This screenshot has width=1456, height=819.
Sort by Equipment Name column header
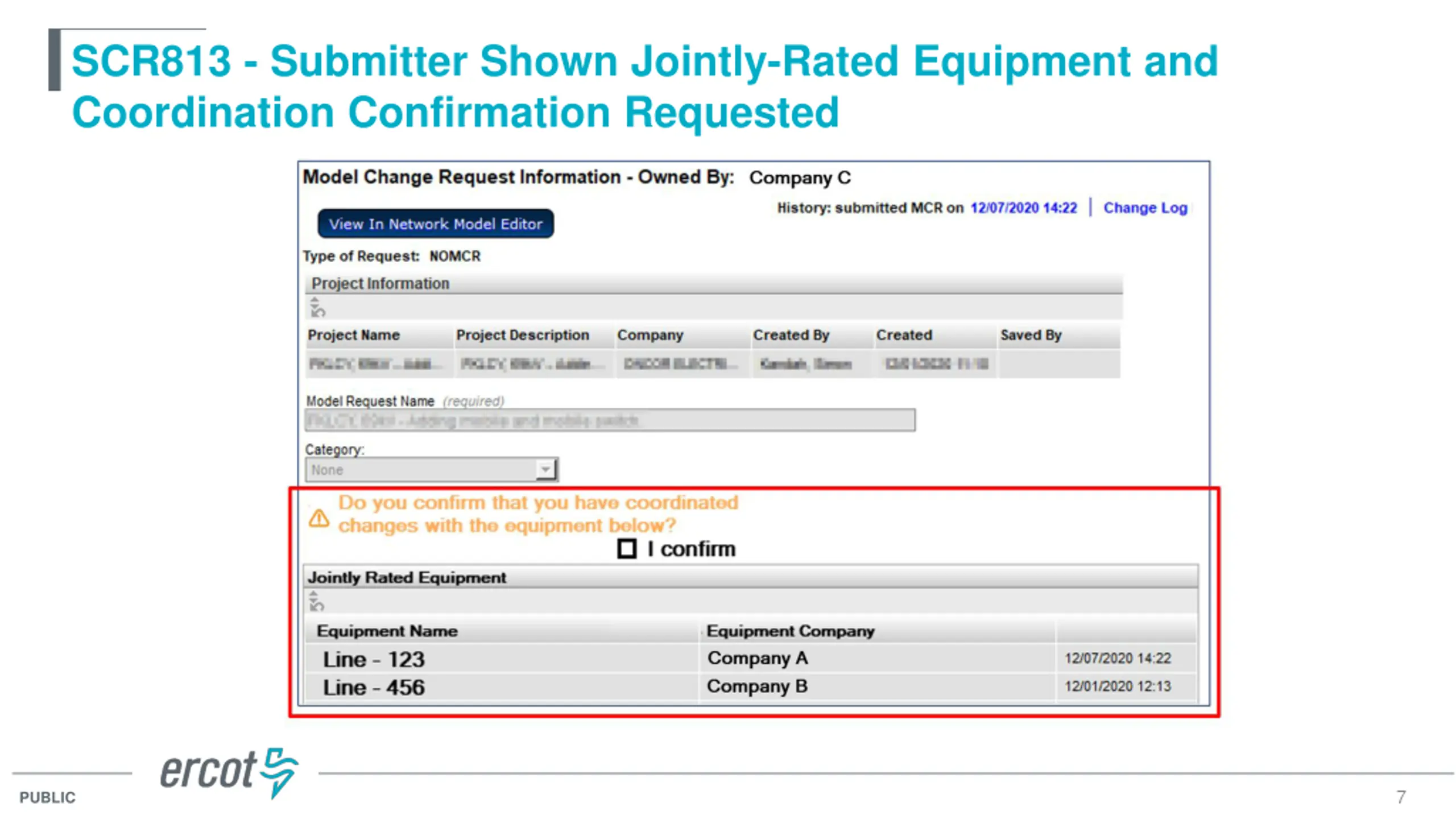502,631
